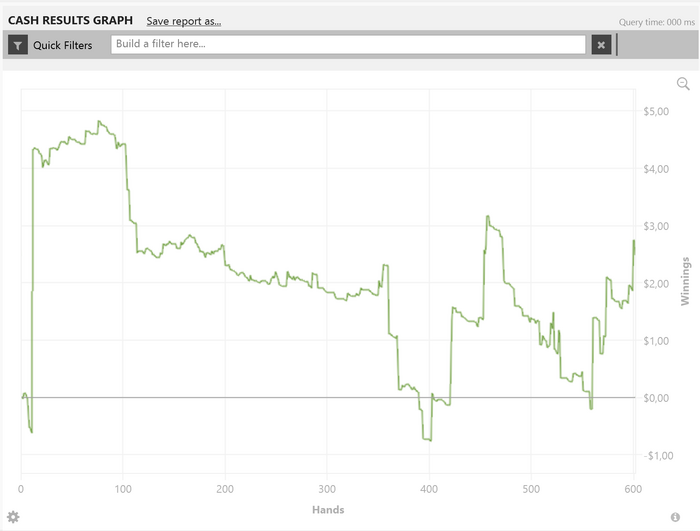Open graph settings gear icon
Image resolution: width=700 pixels, height=531 pixels.
(x=13, y=517)
